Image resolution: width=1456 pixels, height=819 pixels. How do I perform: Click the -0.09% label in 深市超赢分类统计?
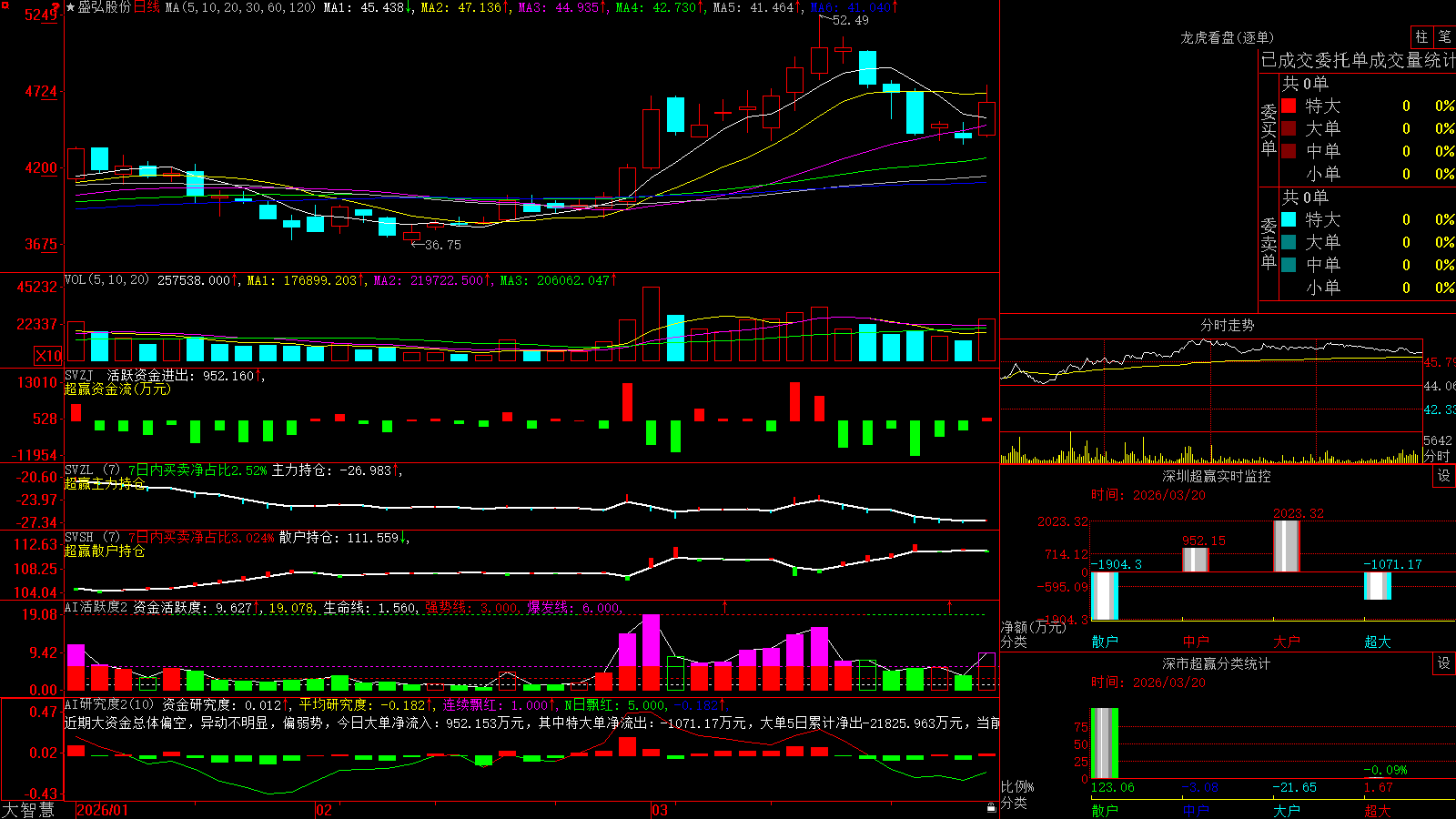[x=1385, y=770]
